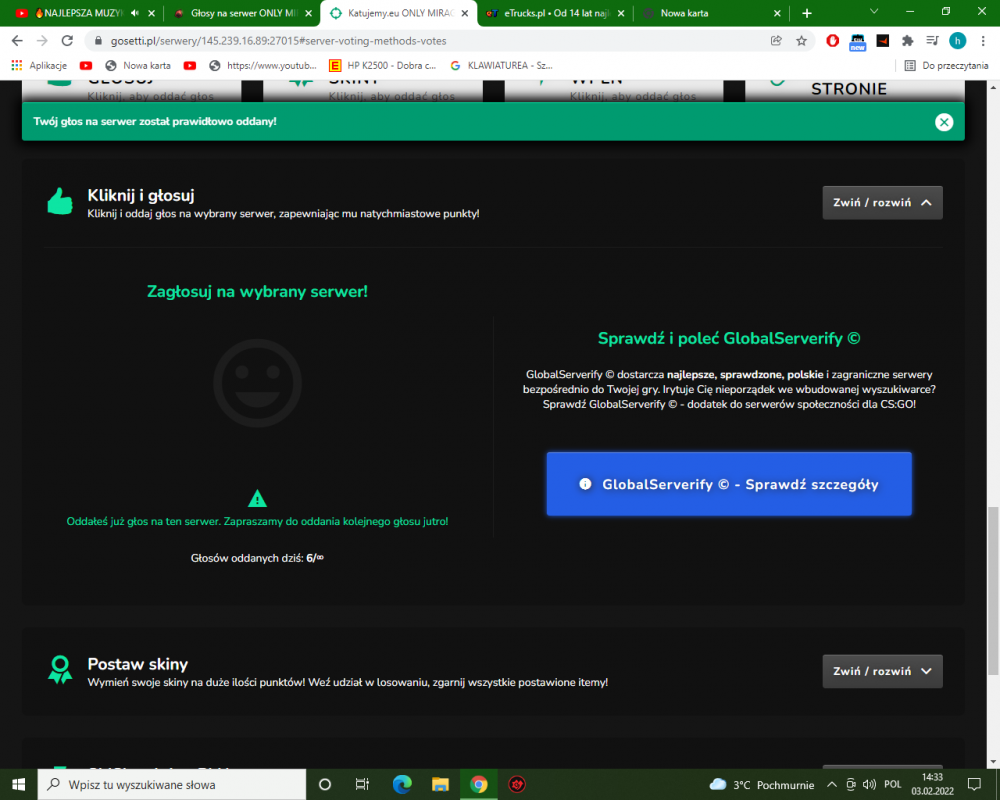This screenshot has height=800, width=1000.
Task: Open the Extensions puzzle menu
Action: (908, 41)
